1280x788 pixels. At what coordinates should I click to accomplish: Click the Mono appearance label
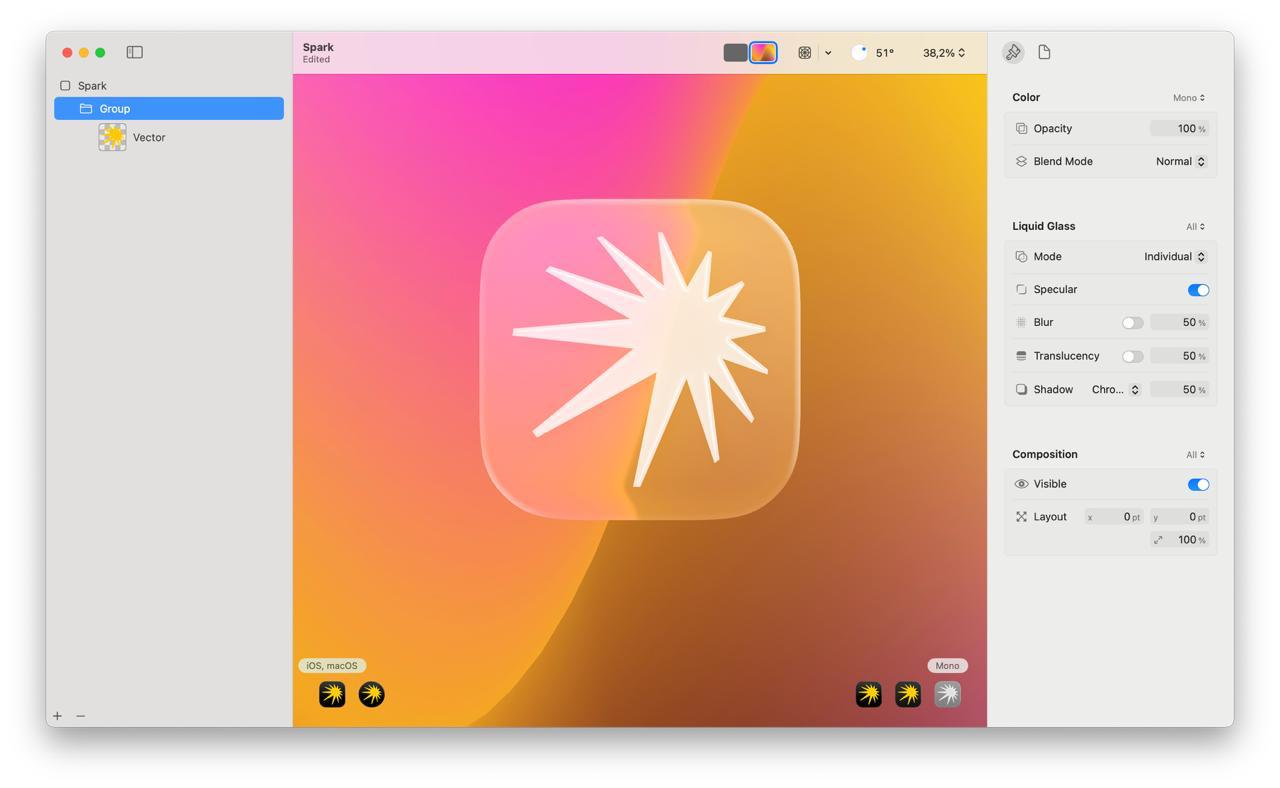point(947,666)
